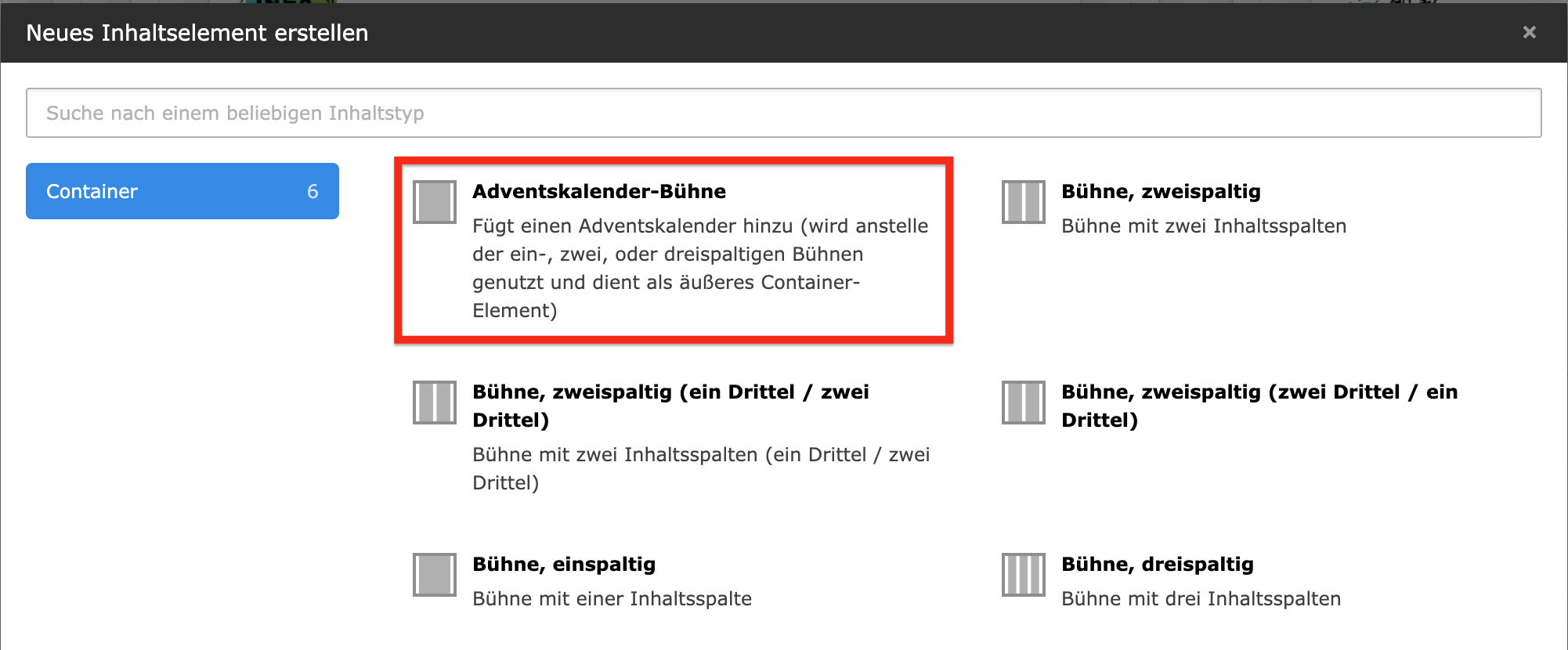Image resolution: width=1568 pixels, height=650 pixels.
Task: Select the Bühne, dreispaltig heading
Action: (x=1158, y=564)
